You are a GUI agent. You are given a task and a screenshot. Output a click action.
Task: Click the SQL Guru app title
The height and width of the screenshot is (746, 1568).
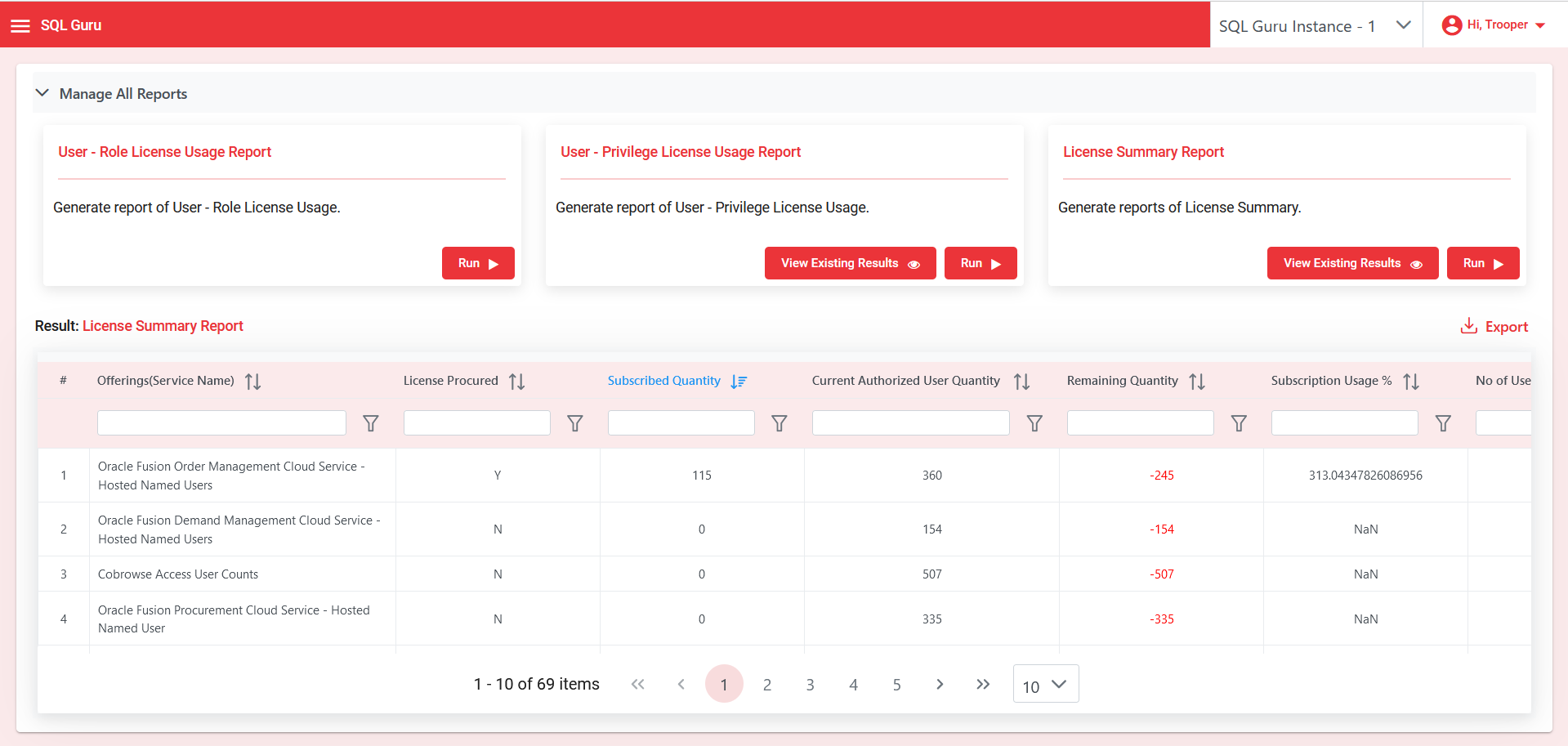click(71, 25)
